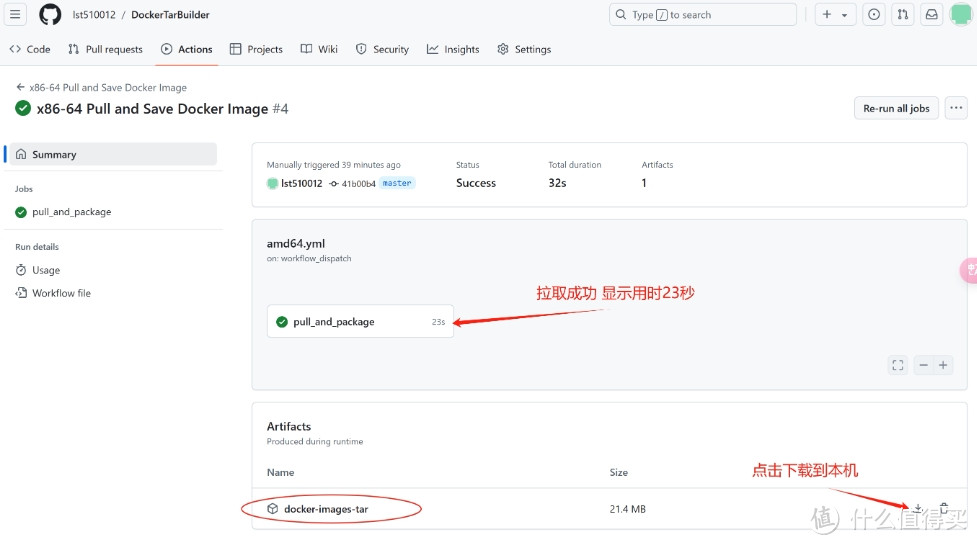Open the pull_and_package job node in graph
Viewport: 977px width, 545px height.
360,321
